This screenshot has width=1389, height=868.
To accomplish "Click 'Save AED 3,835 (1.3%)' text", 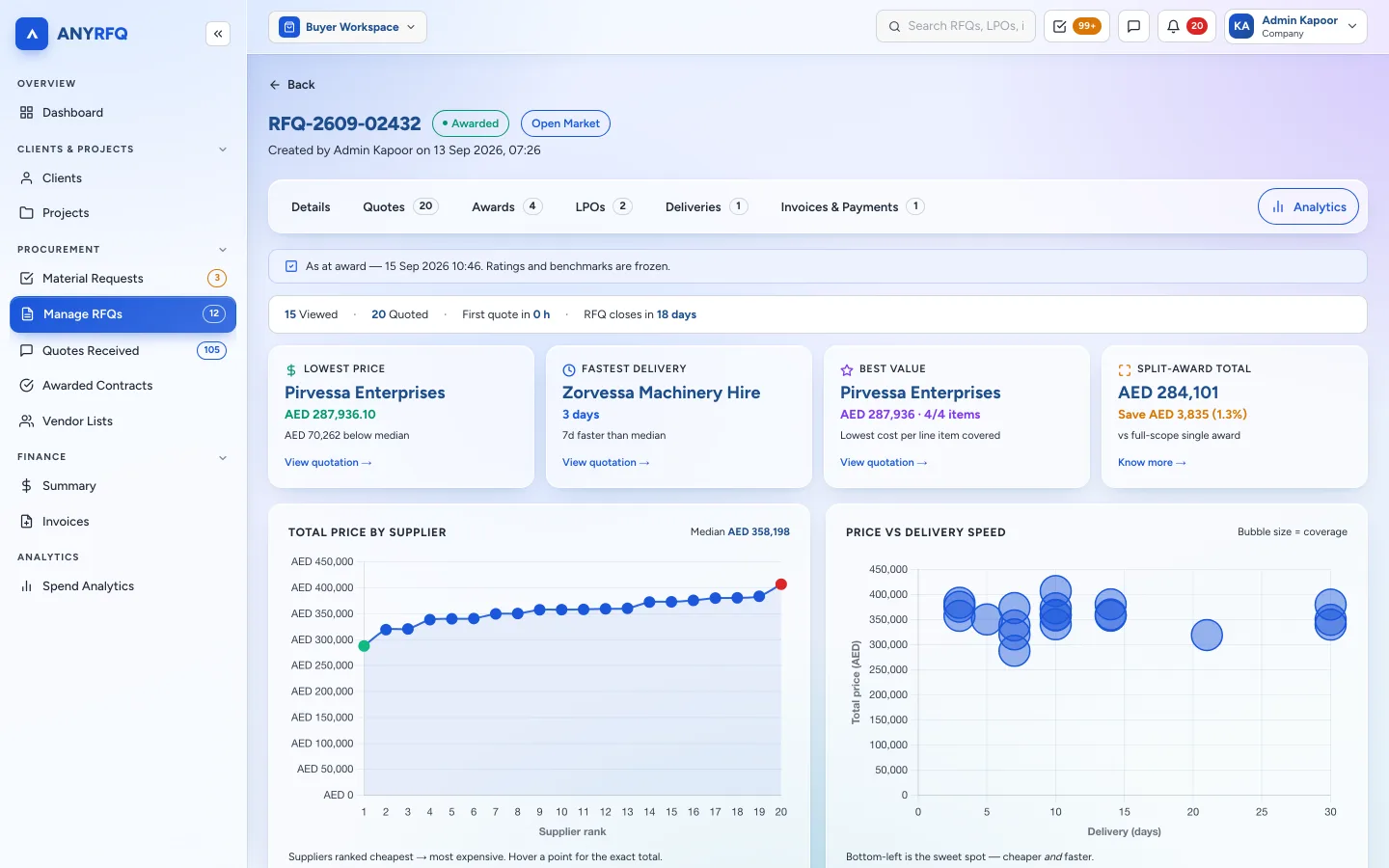I will point(1183,415).
